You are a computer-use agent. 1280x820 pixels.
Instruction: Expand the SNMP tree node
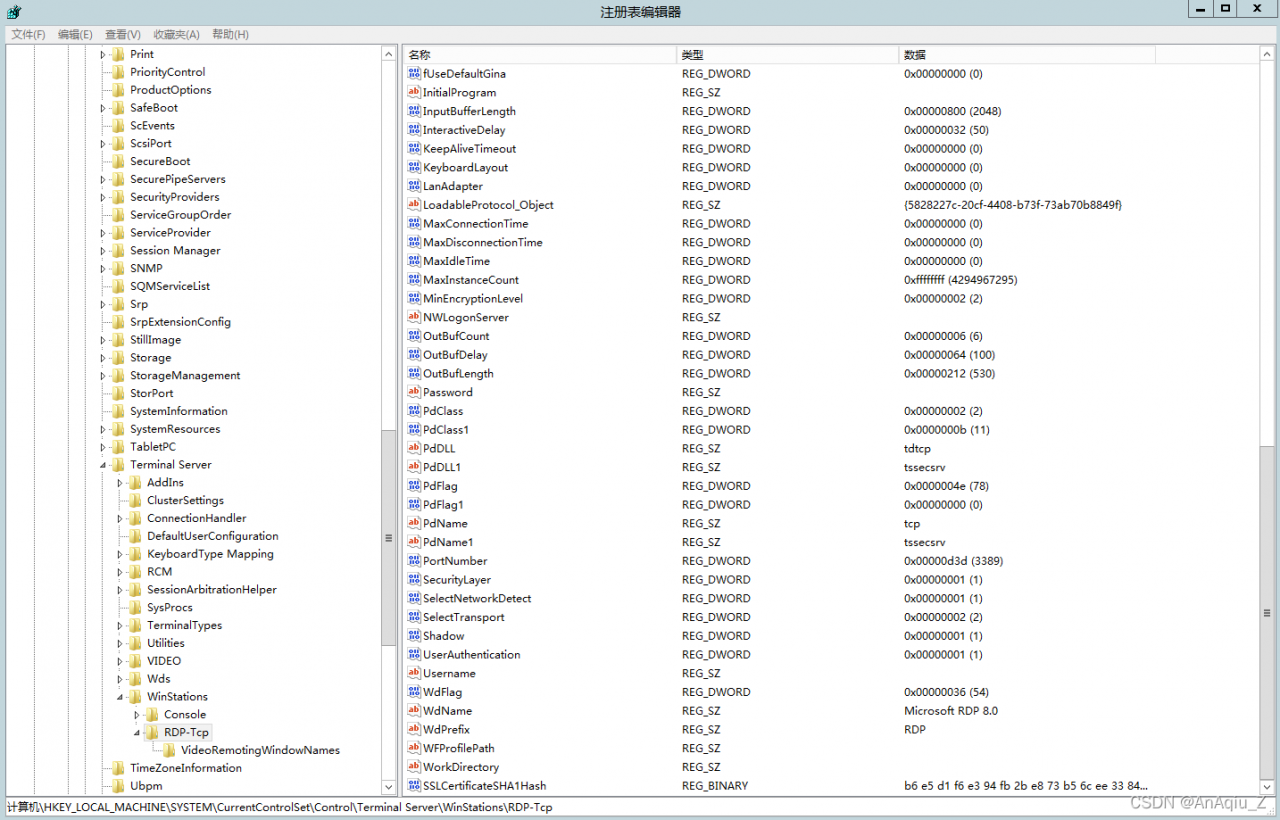[103, 269]
